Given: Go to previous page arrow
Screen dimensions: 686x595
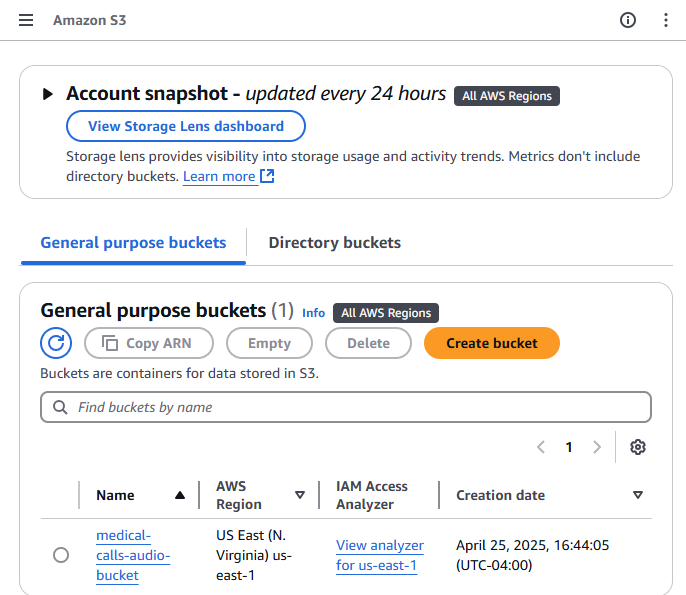Looking at the screenshot, I should point(541,447).
